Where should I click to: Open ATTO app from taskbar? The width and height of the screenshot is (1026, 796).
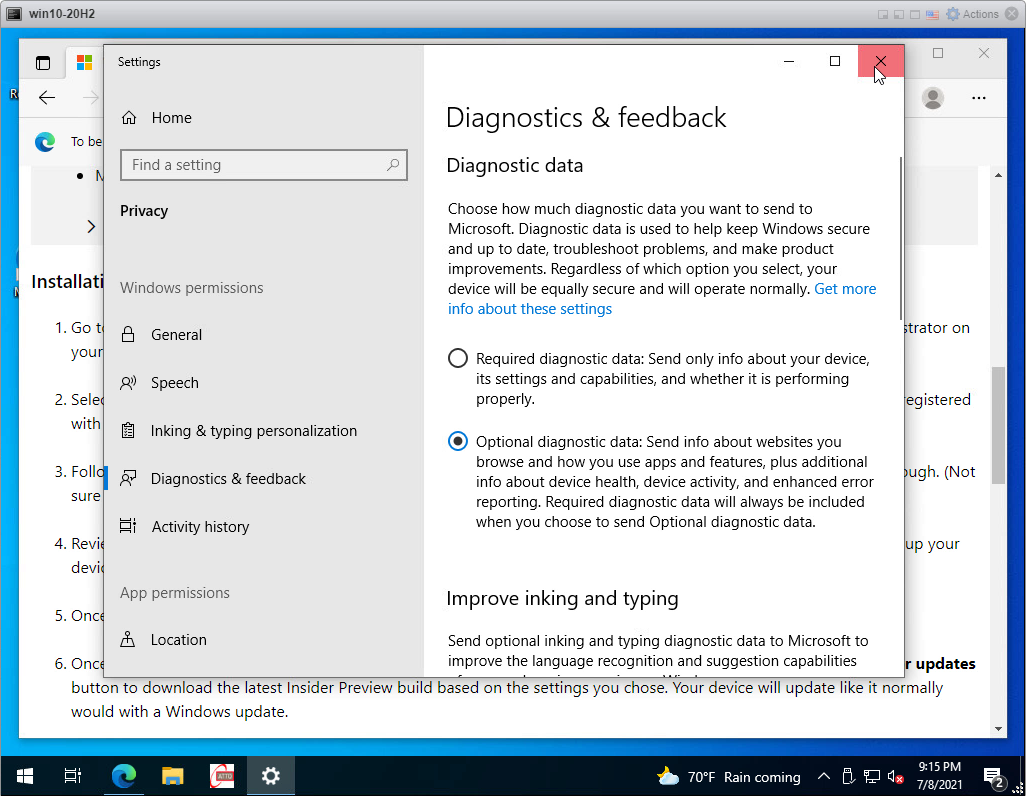pos(222,776)
